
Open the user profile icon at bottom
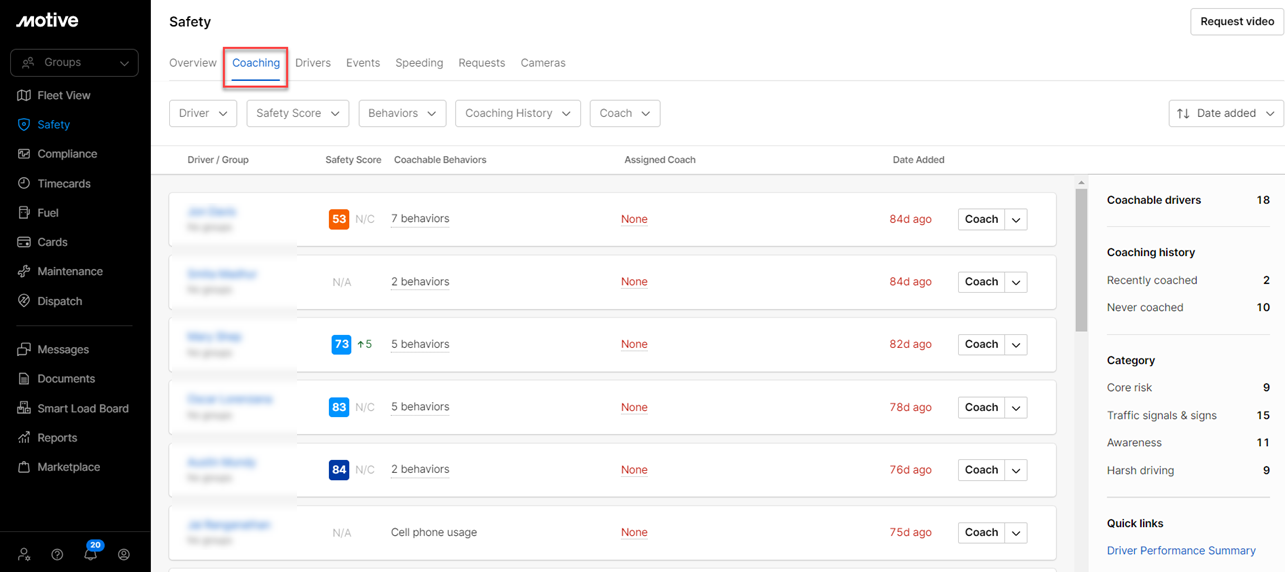click(x=124, y=554)
